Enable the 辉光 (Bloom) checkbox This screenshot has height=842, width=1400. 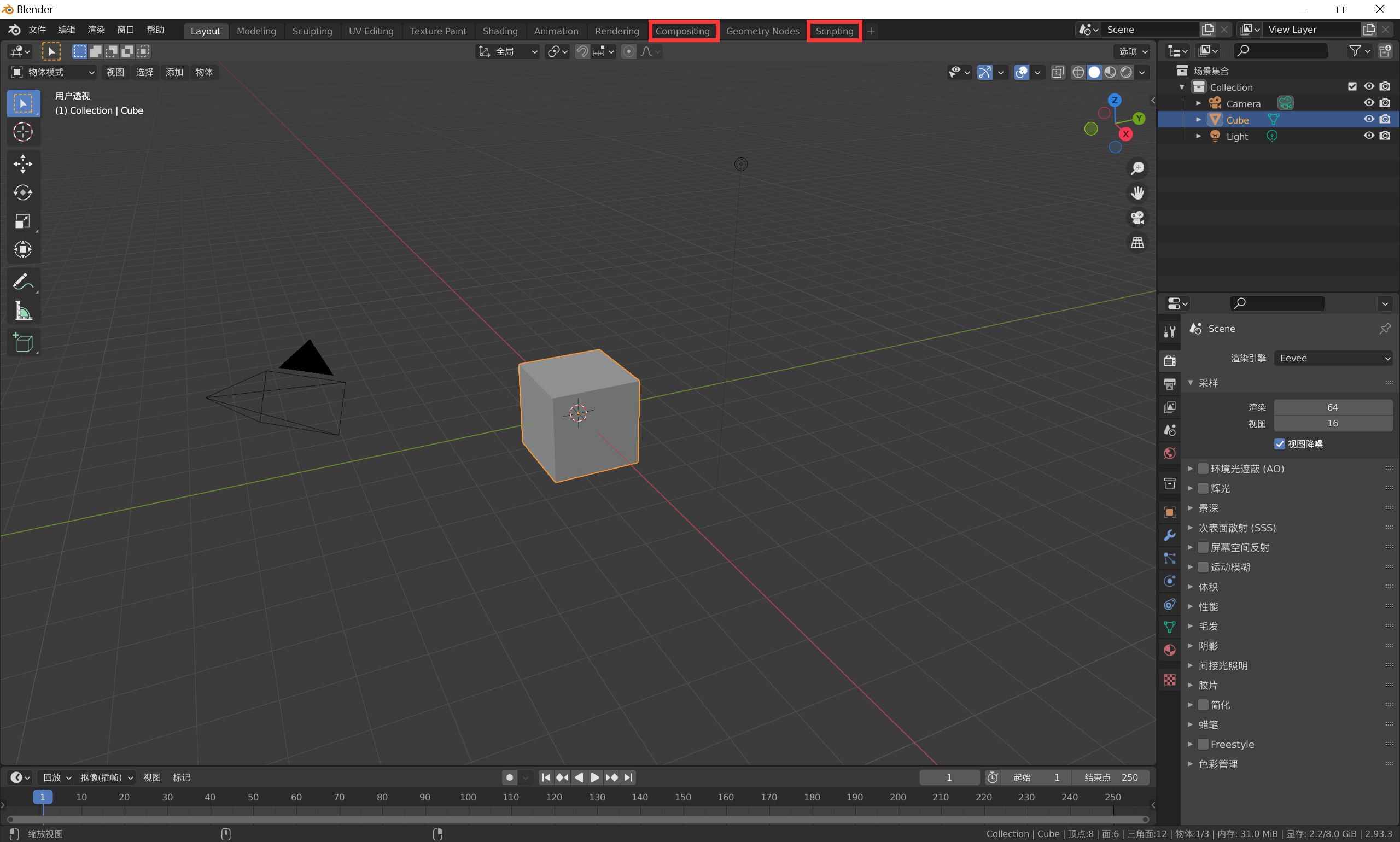point(1203,488)
